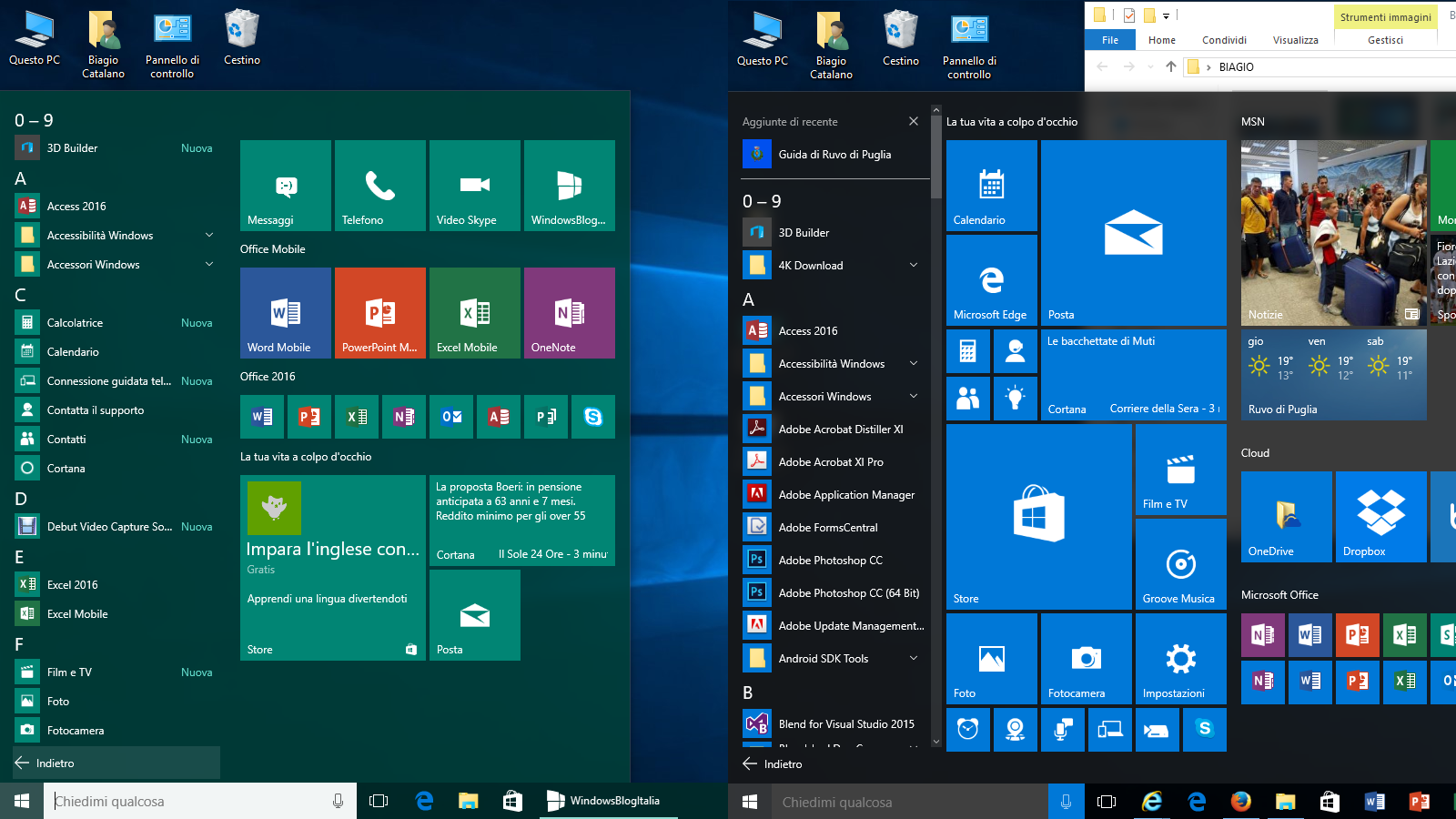
Task: Click the small alarm clock tile
Action: pos(968,730)
